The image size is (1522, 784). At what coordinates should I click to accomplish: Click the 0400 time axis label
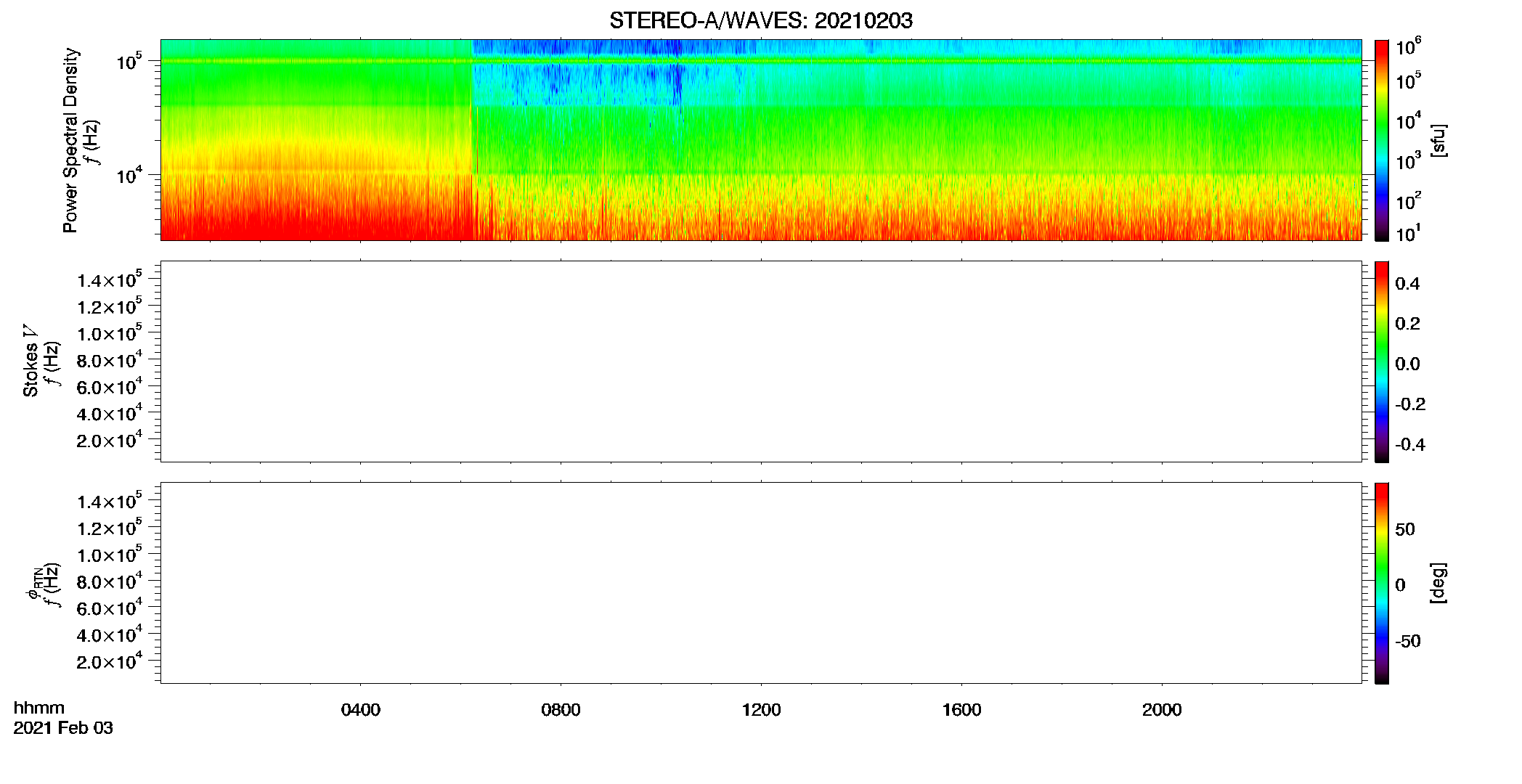[x=360, y=709]
